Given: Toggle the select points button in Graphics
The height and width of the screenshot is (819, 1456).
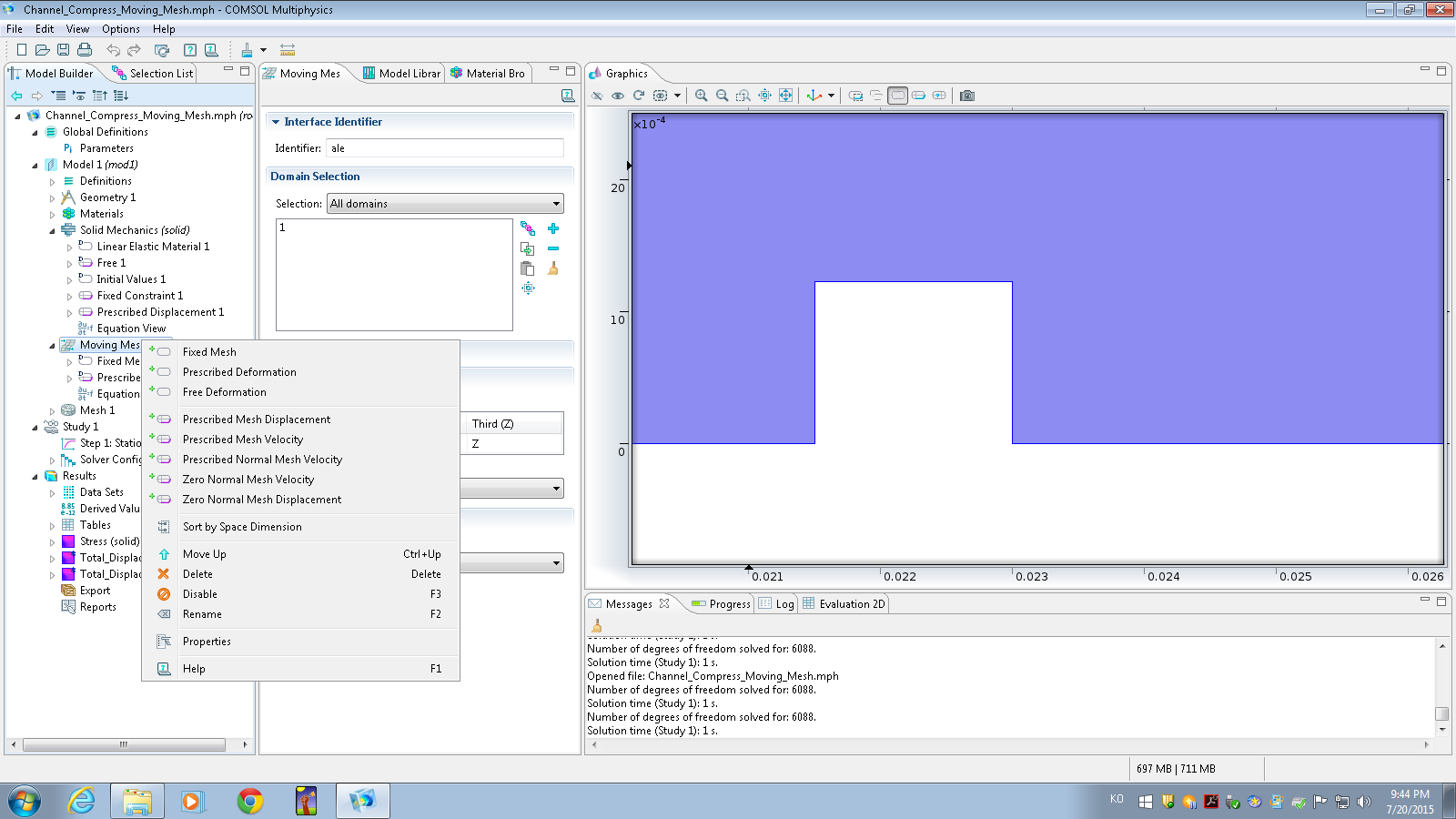Looking at the screenshot, I should 939,96.
